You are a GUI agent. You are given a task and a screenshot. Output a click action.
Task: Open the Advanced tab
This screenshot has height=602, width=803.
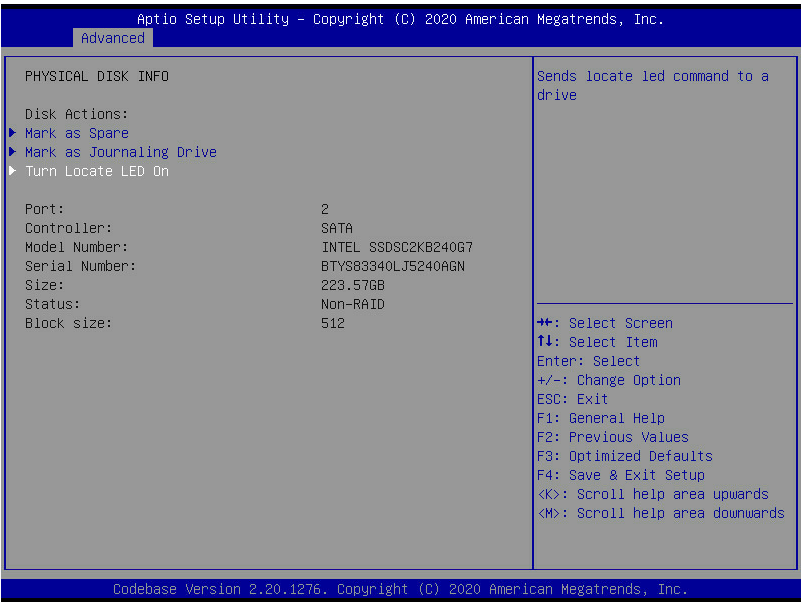[x=113, y=38]
